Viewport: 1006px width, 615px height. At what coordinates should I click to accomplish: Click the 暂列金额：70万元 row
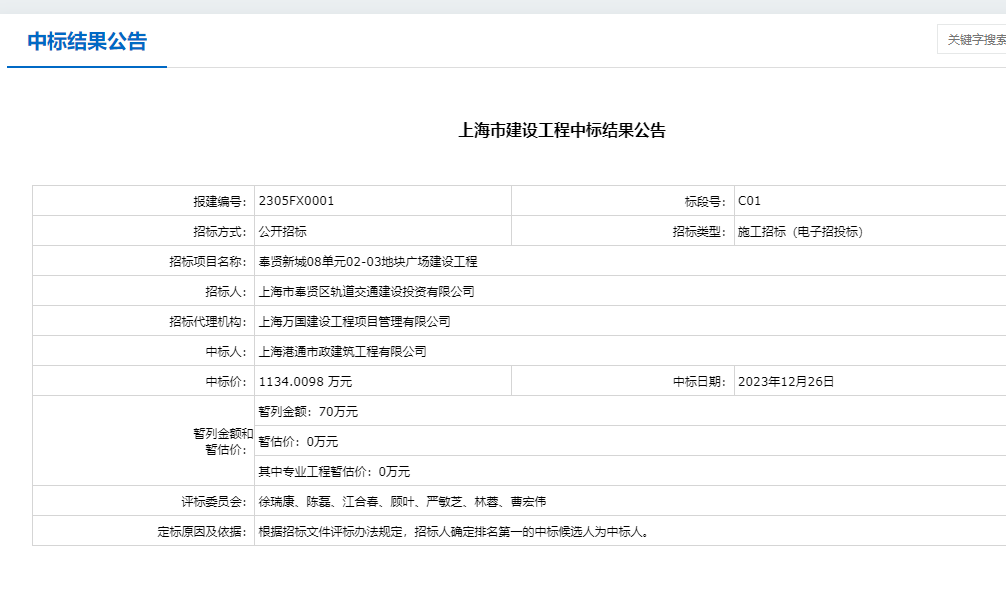308,411
